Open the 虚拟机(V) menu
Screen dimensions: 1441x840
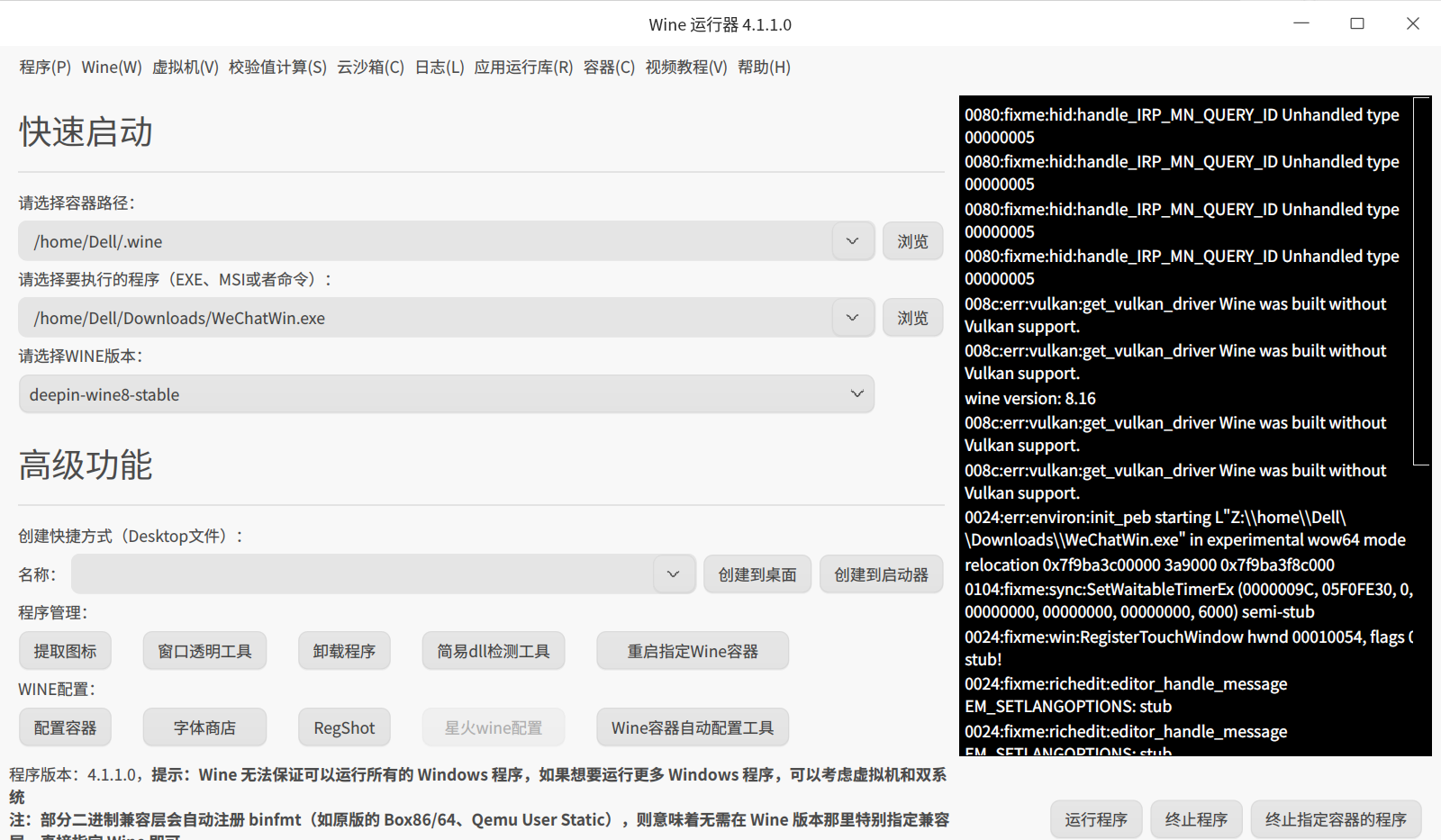pos(186,68)
